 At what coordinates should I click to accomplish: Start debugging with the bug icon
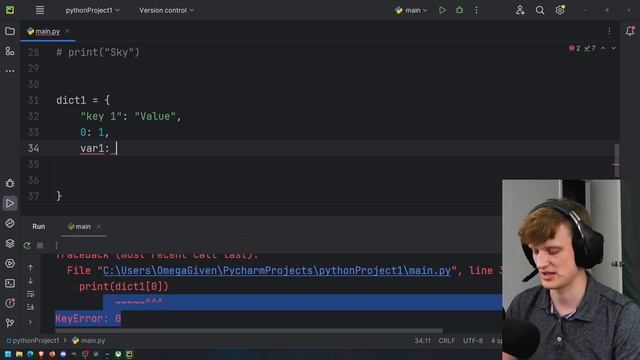pyautogui.click(x=459, y=10)
